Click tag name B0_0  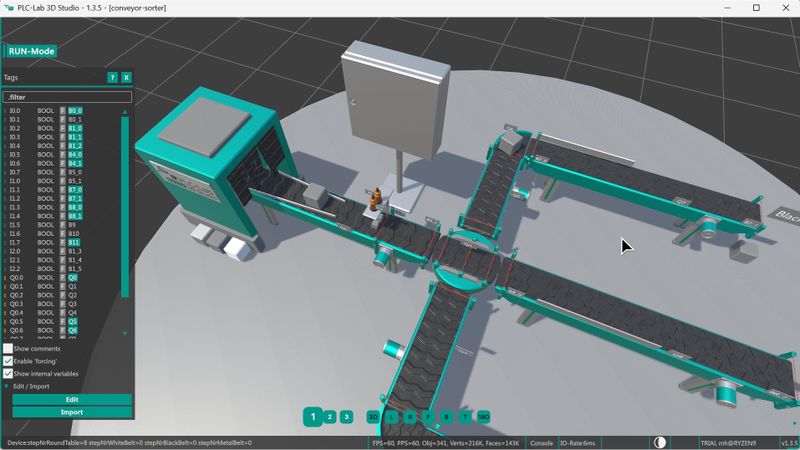pos(75,111)
